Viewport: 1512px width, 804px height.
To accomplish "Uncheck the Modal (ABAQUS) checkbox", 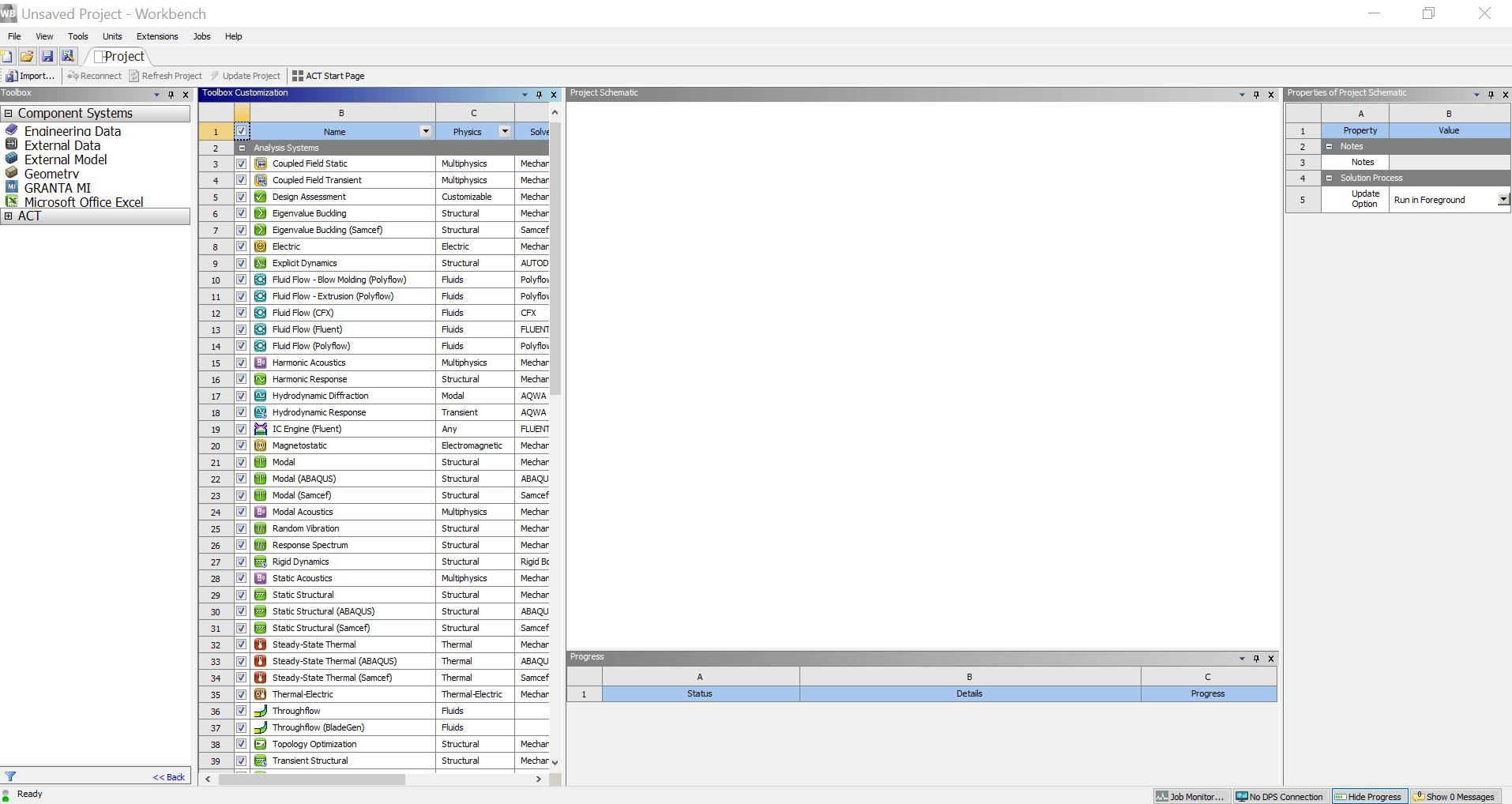I will pyautogui.click(x=242, y=479).
